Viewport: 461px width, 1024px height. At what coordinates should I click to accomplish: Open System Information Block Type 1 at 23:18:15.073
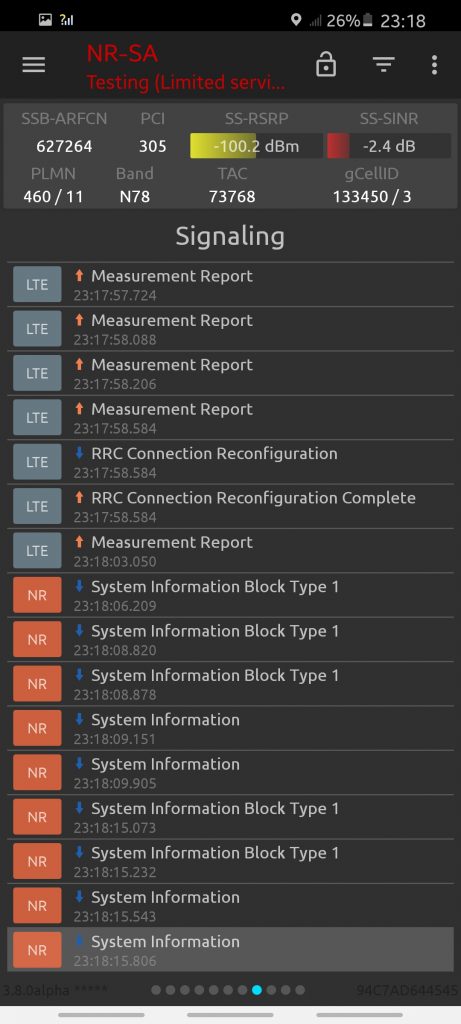[230, 817]
